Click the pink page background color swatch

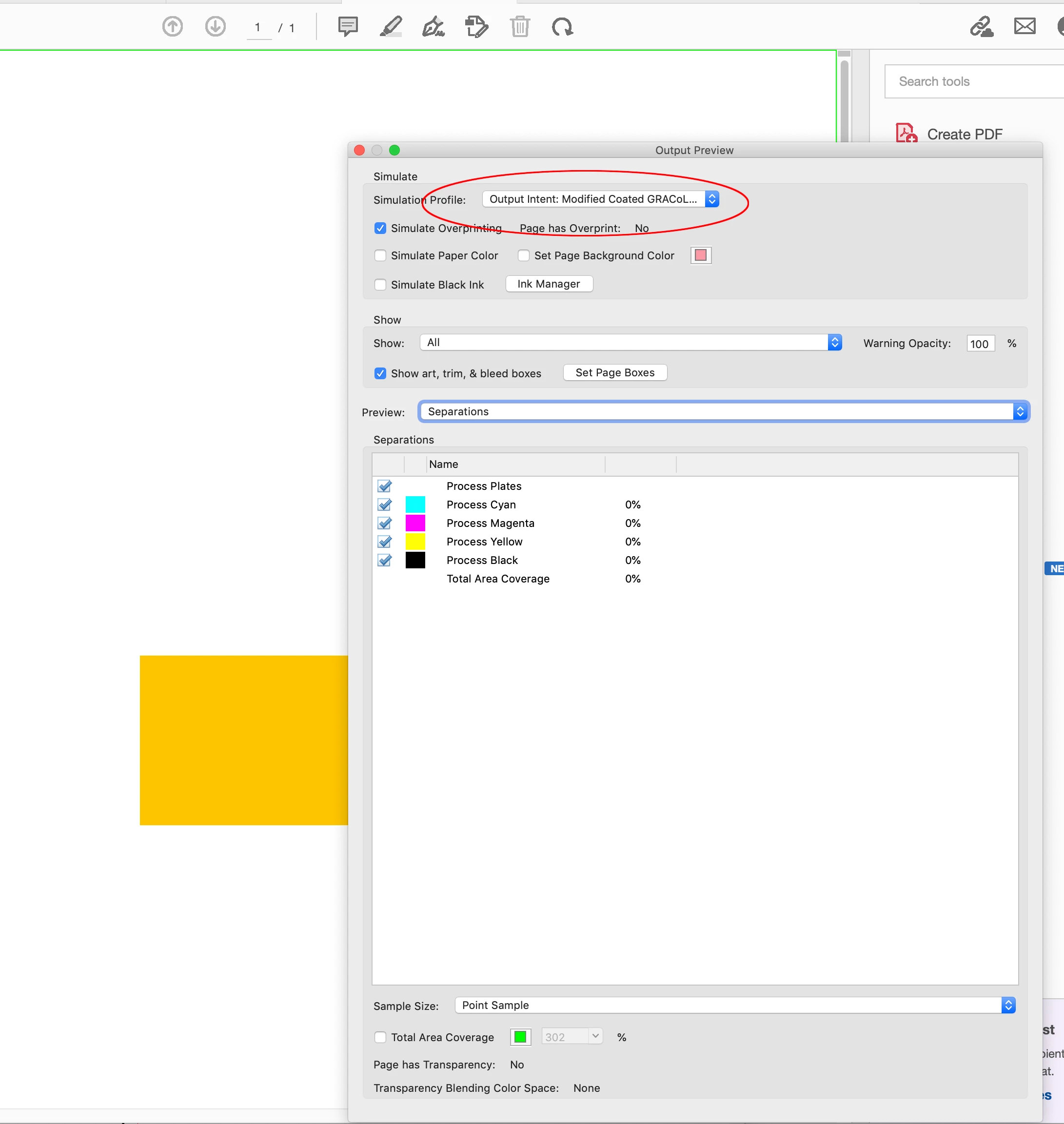[700, 255]
